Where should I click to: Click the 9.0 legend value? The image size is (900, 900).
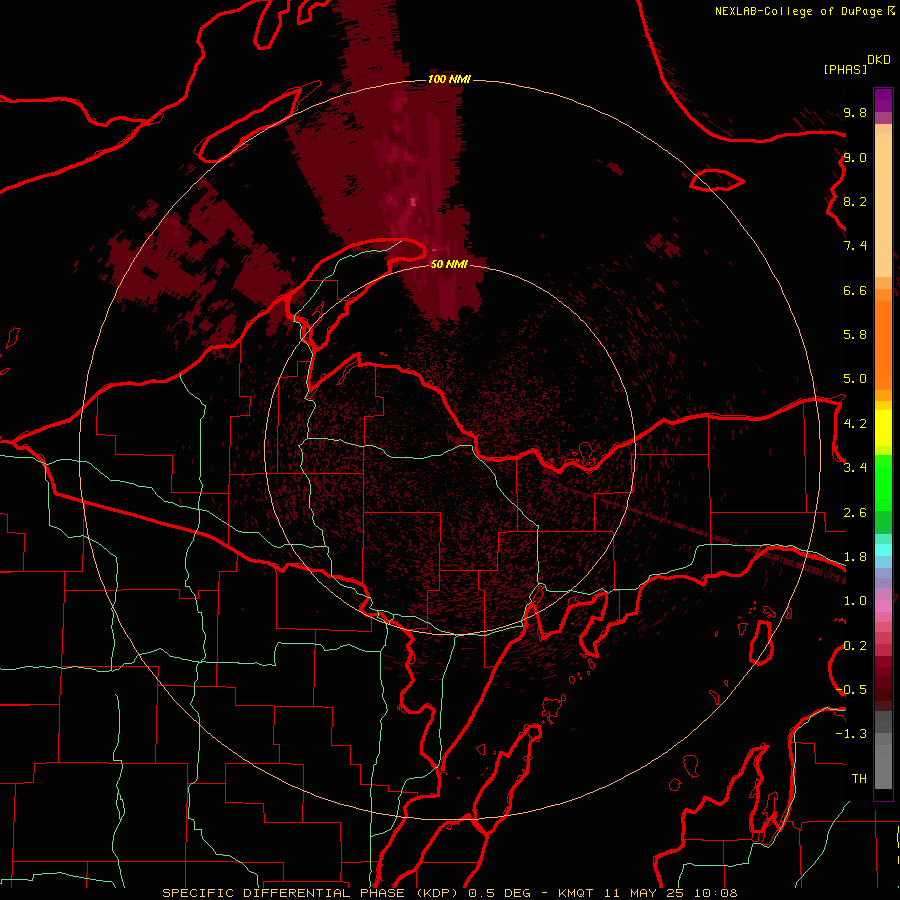point(855,157)
